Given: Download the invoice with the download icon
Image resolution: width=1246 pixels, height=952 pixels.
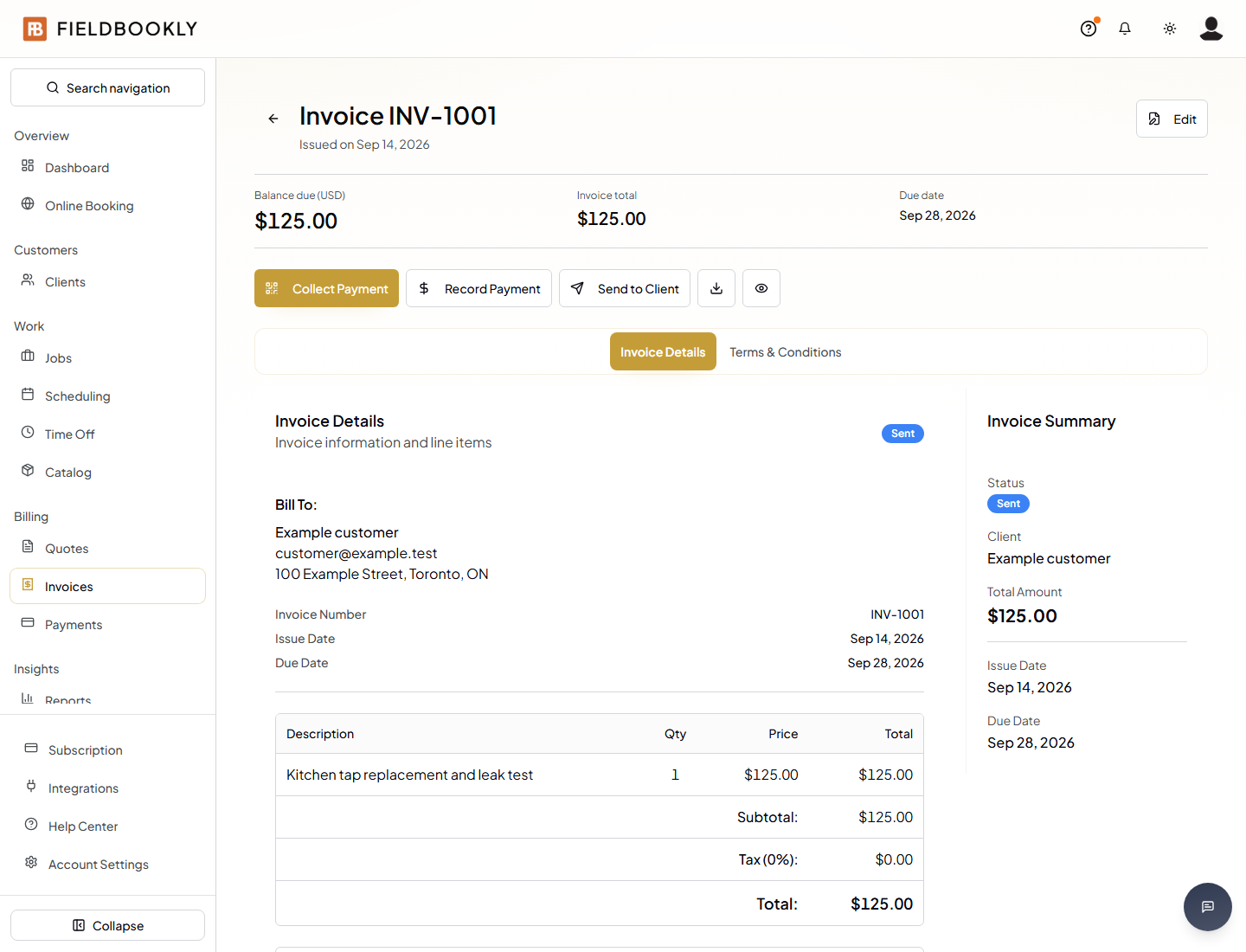Looking at the screenshot, I should click(x=716, y=288).
